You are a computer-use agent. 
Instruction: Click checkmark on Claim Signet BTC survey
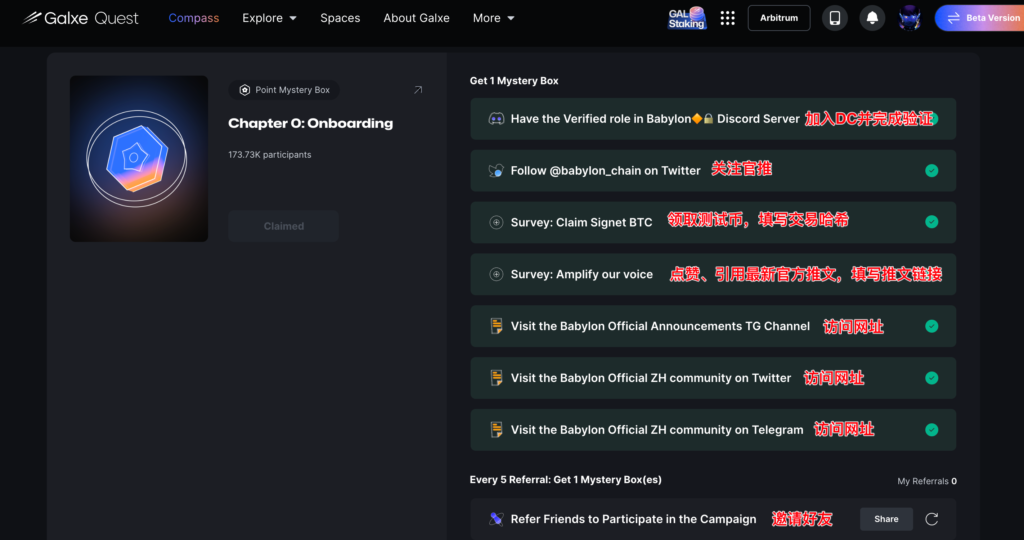point(932,222)
